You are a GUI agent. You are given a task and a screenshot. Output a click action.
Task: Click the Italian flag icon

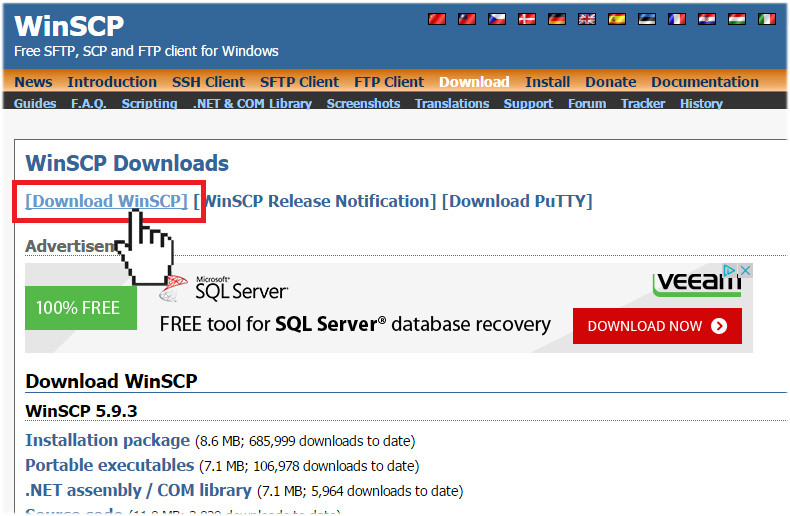(767, 19)
